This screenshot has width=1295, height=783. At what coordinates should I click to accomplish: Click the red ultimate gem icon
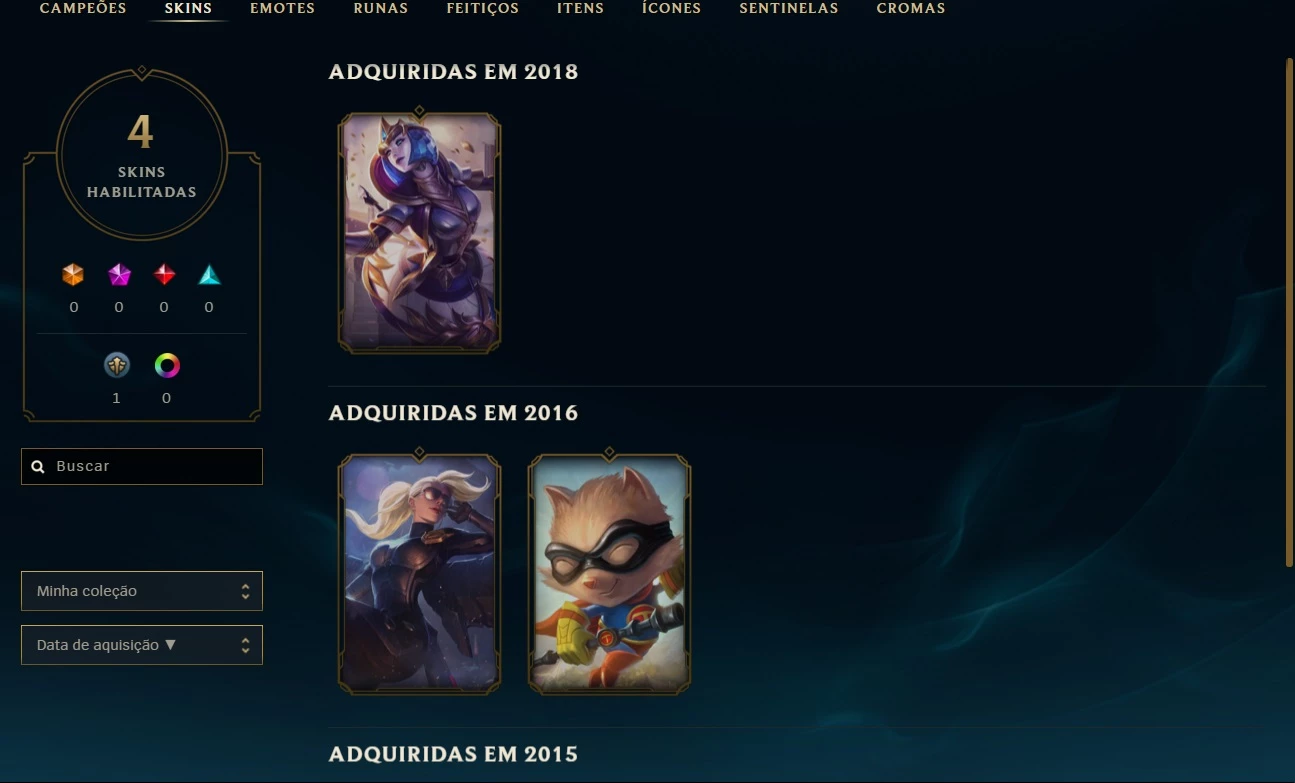(x=165, y=275)
